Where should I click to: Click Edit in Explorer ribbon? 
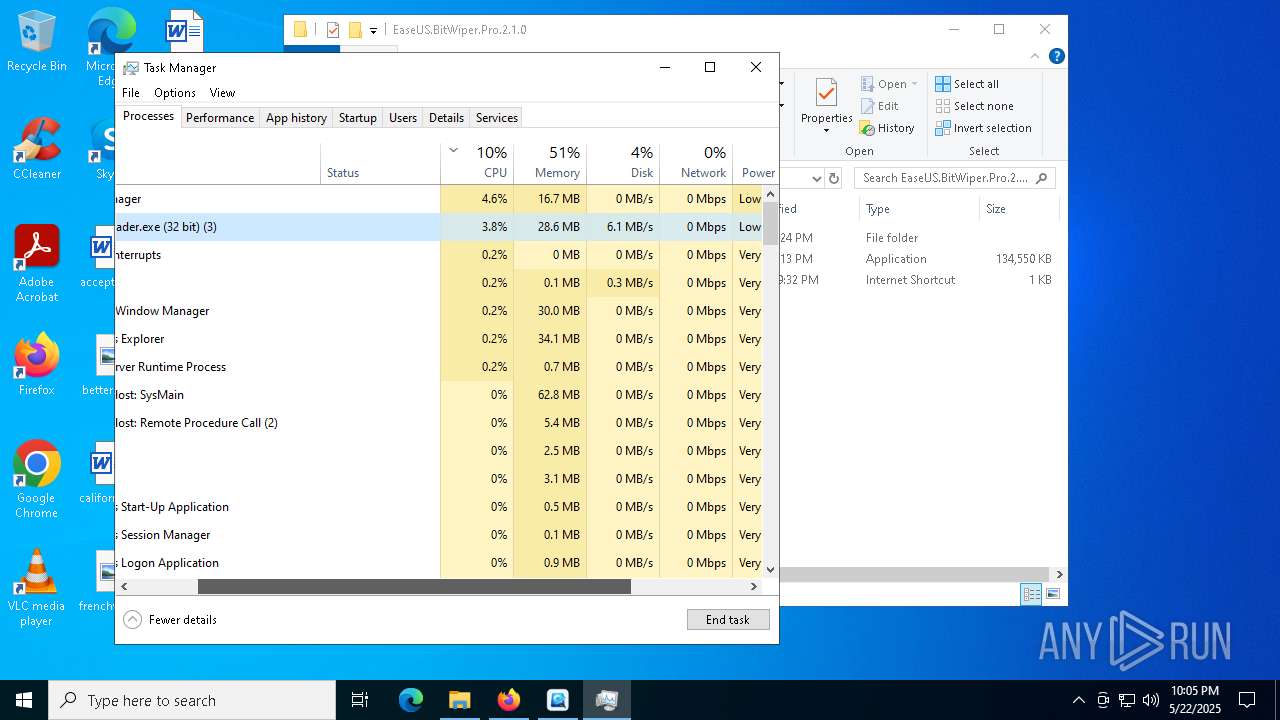(x=880, y=106)
